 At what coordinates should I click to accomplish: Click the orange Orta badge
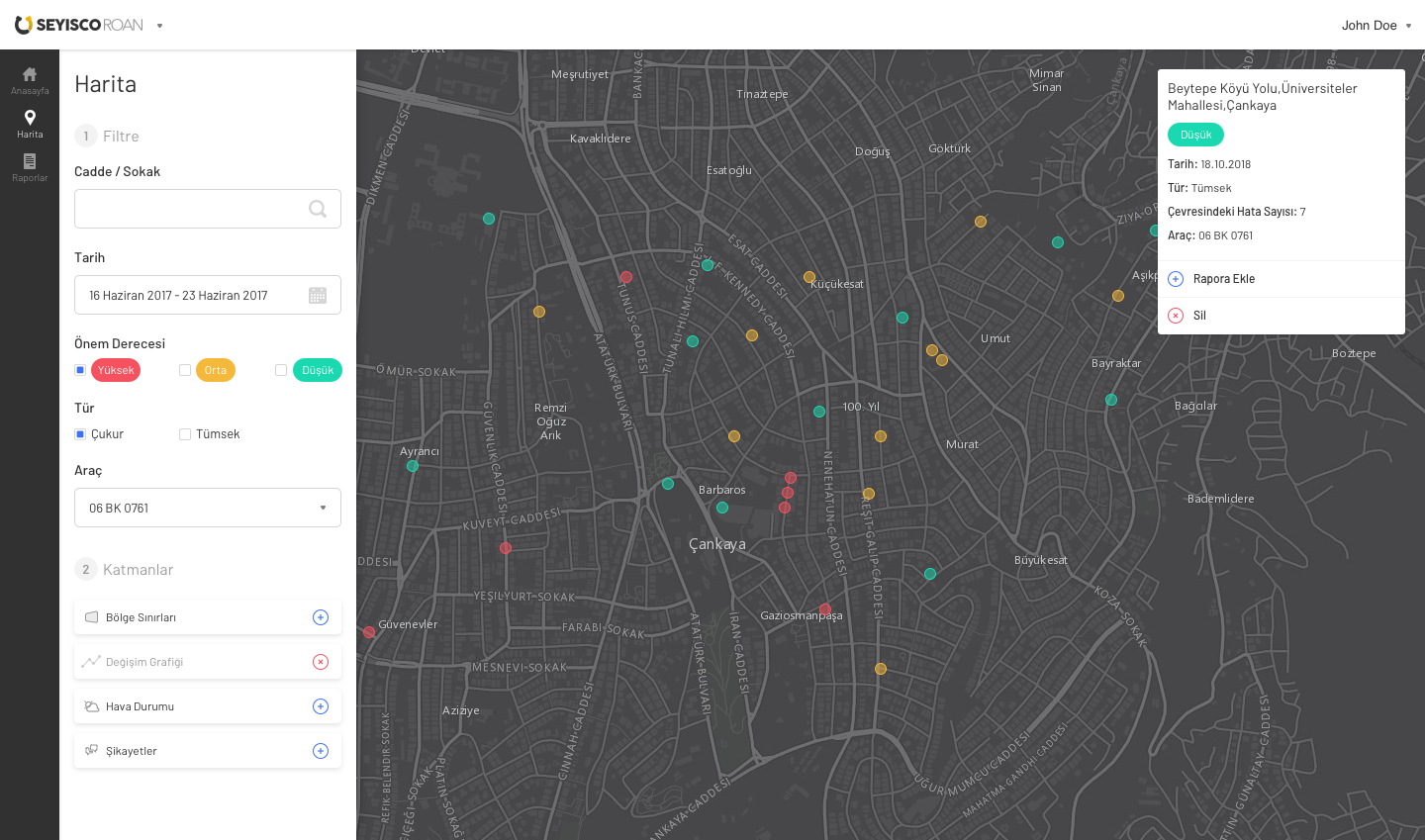[216, 370]
